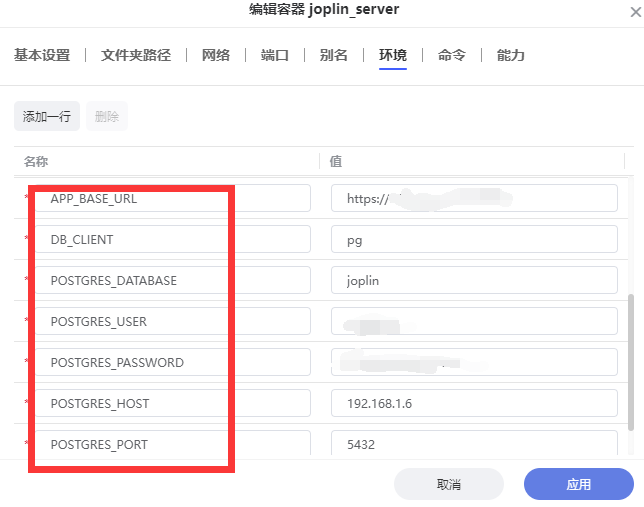Edit the POSTGRES_USER name field
Image resolution: width=644 pixels, height=507 pixels.
[172, 321]
